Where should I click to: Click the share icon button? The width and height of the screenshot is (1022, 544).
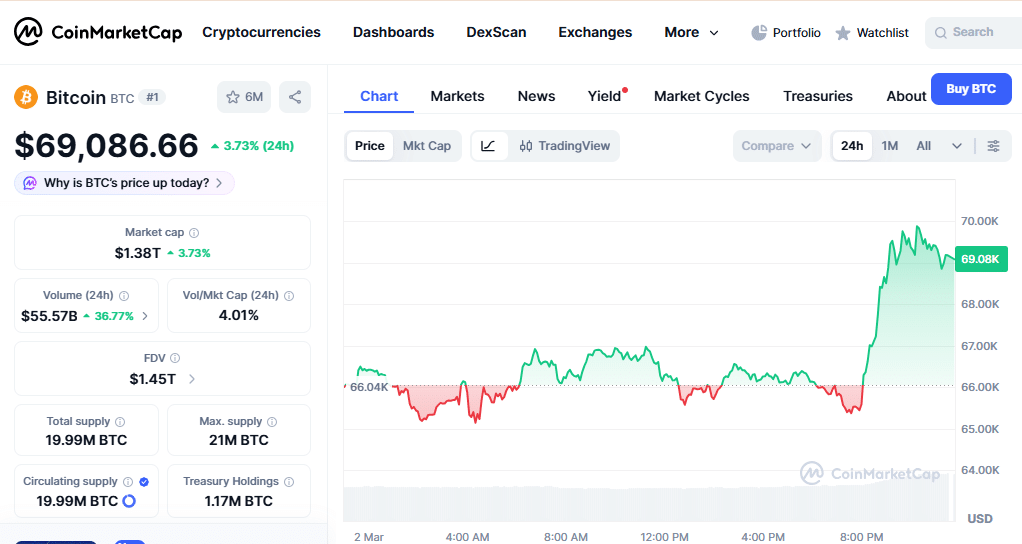pos(295,97)
